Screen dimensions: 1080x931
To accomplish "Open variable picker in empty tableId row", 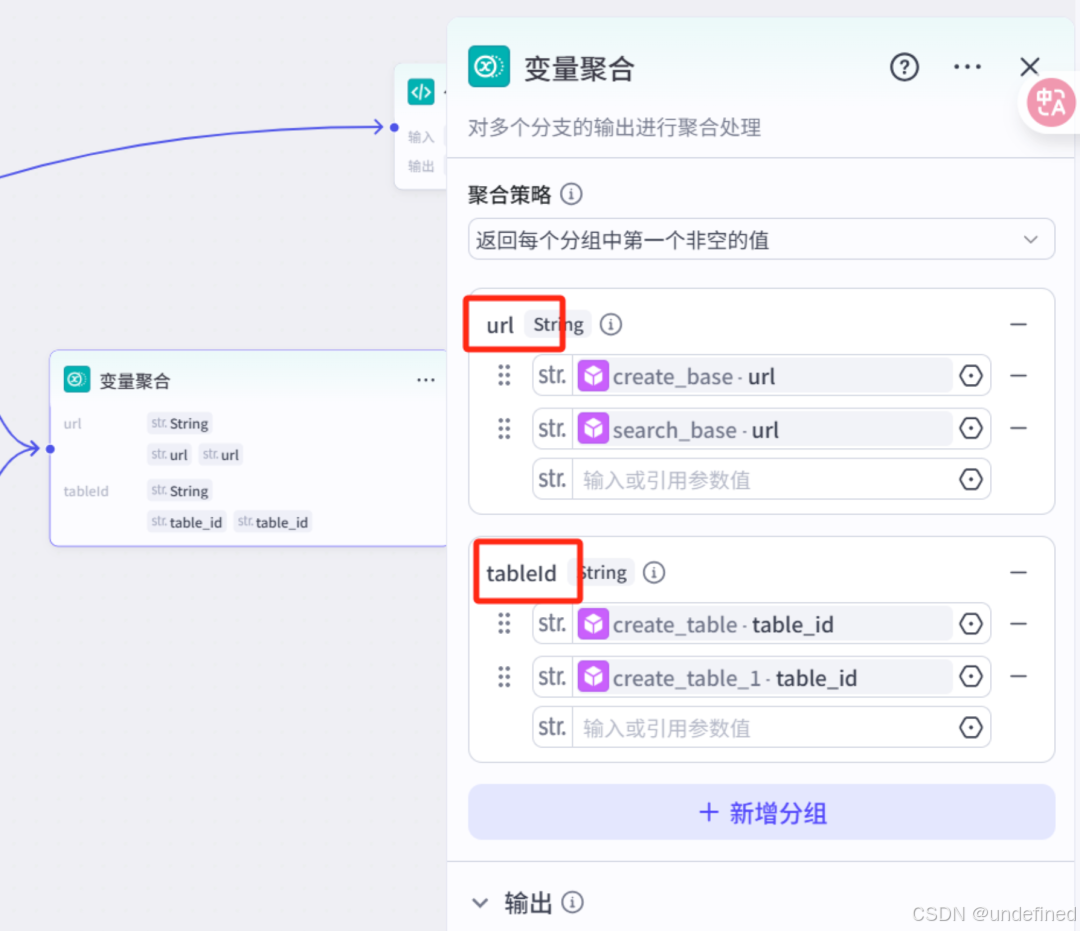I will point(970,727).
